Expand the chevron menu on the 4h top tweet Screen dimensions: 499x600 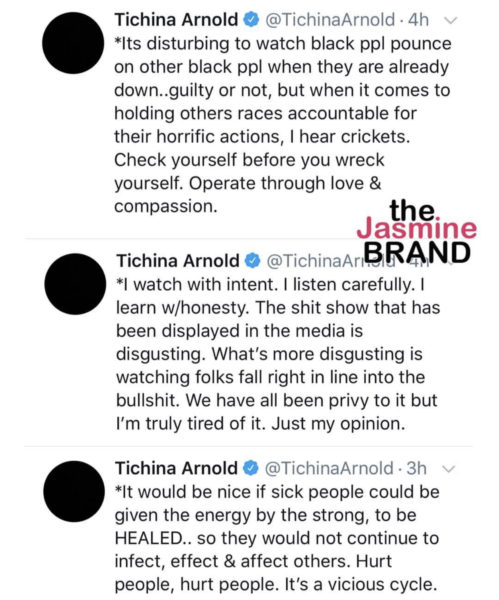click(x=451, y=20)
